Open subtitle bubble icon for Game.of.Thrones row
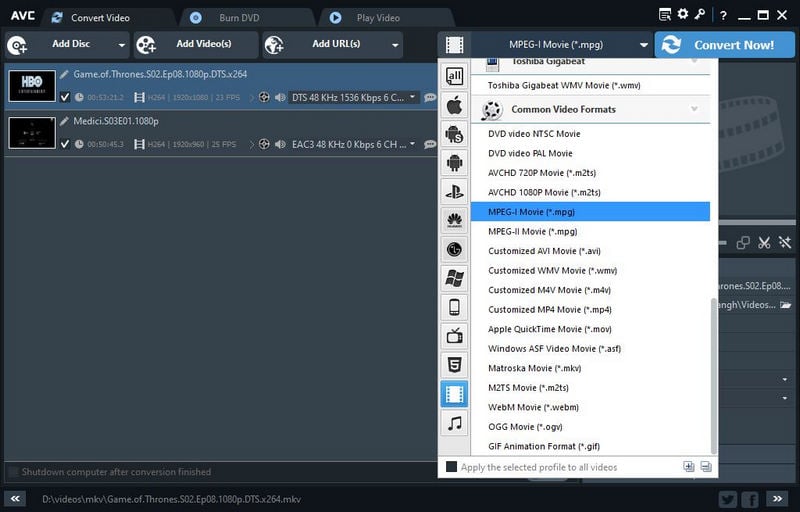Screen dimensions: 800x512 click(430, 97)
